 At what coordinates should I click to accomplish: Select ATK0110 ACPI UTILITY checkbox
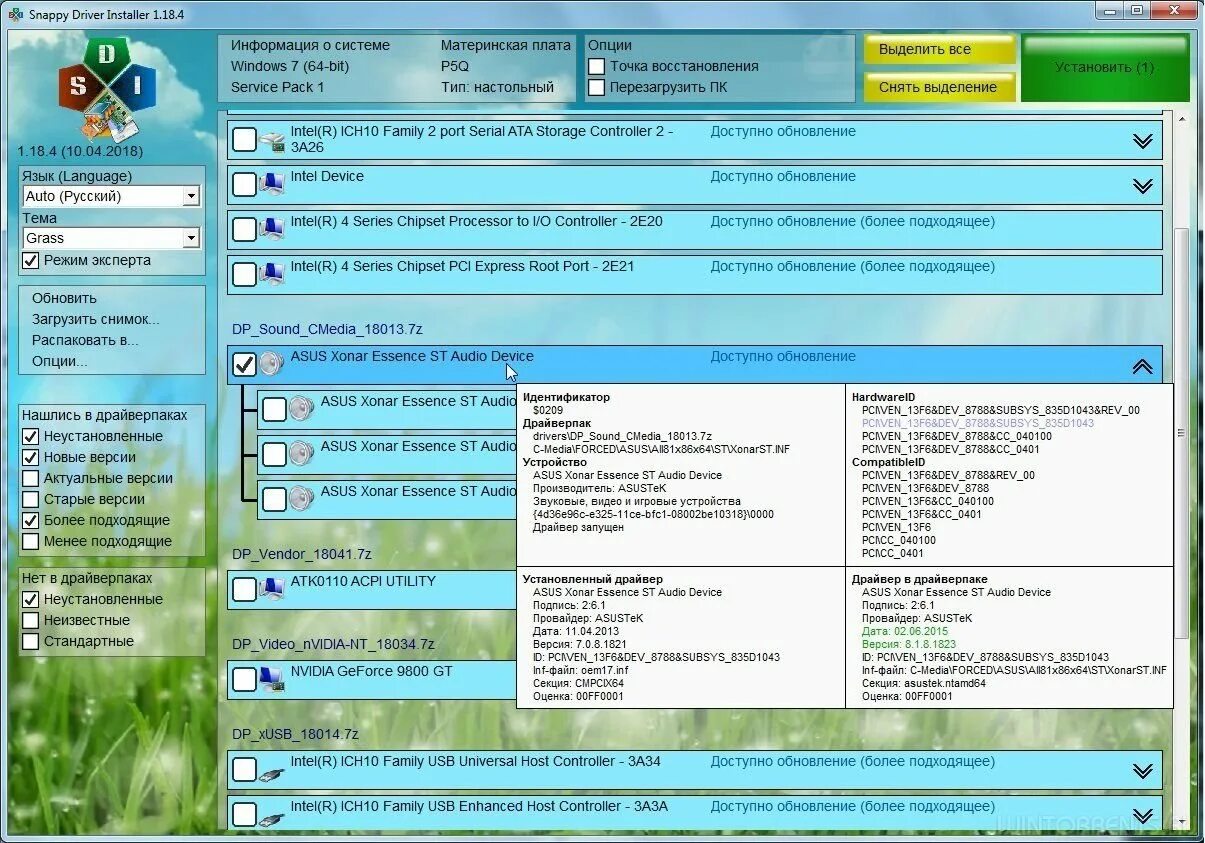coord(244,590)
